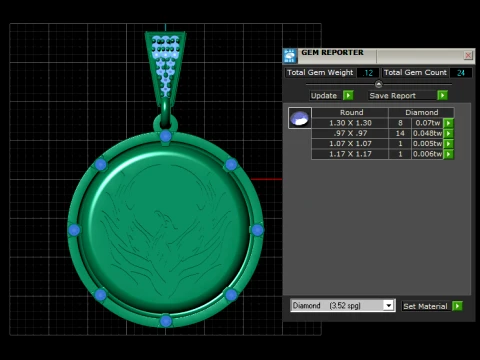Collapse the panel with the small up-arrow handle
Viewport: 480px width, 360px height.
coord(378,84)
